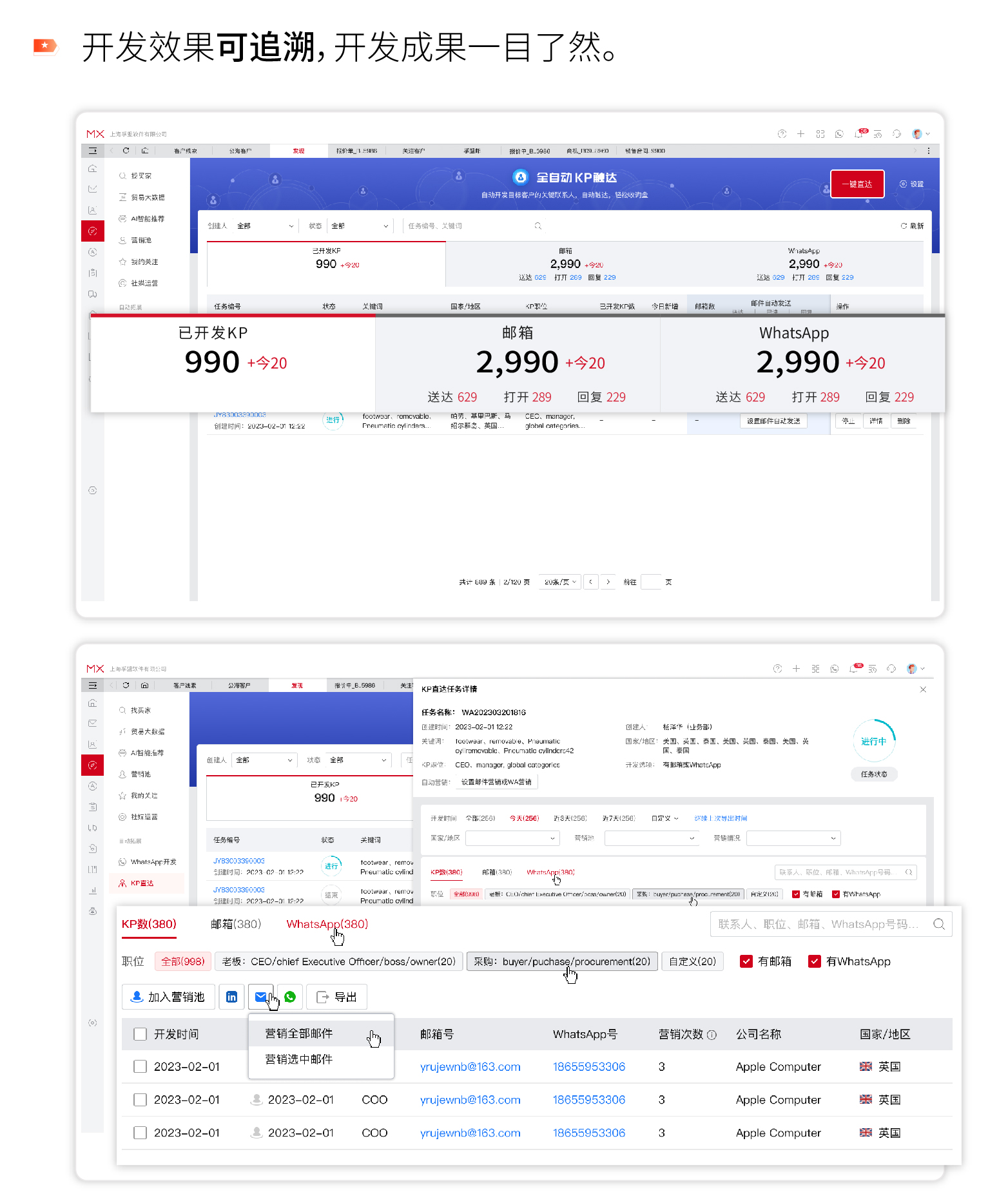
Task: Click the info icon beside 营销次数
Action: click(712, 1035)
